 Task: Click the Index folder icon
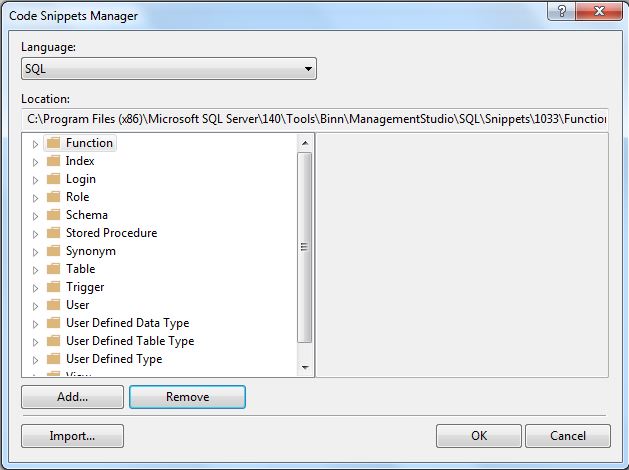click(x=54, y=161)
